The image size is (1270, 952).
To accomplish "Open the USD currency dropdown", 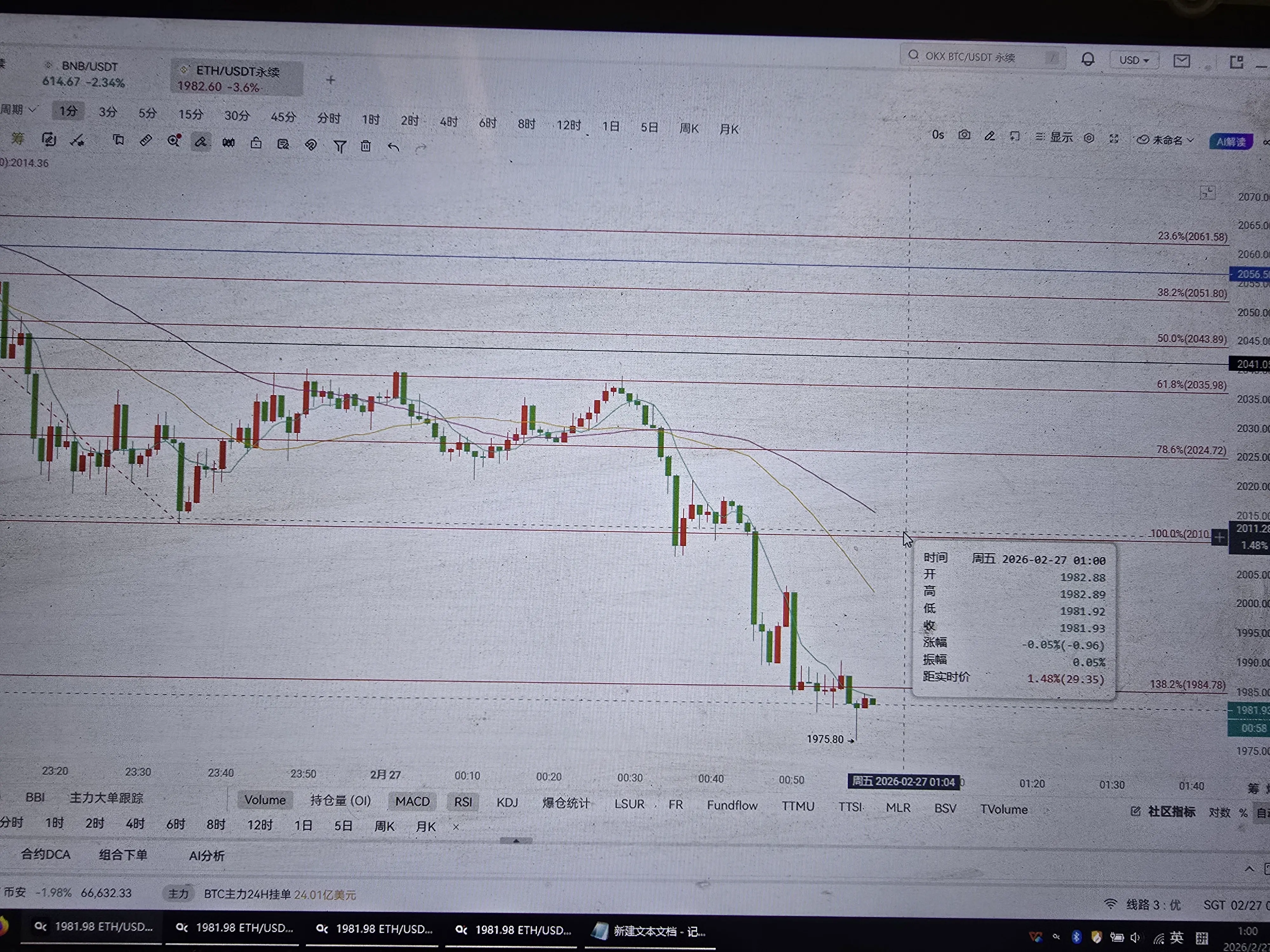I will [x=1134, y=60].
